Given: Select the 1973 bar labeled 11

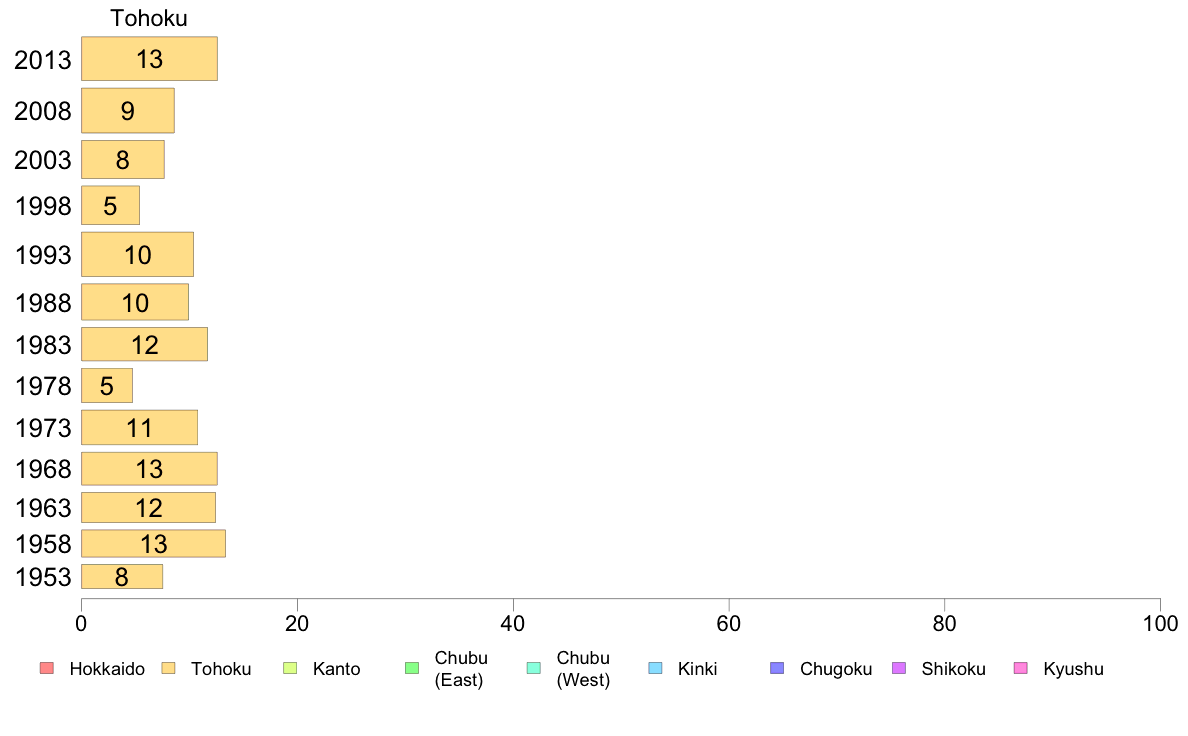Looking at the screenshot, I should coord(139,428).
